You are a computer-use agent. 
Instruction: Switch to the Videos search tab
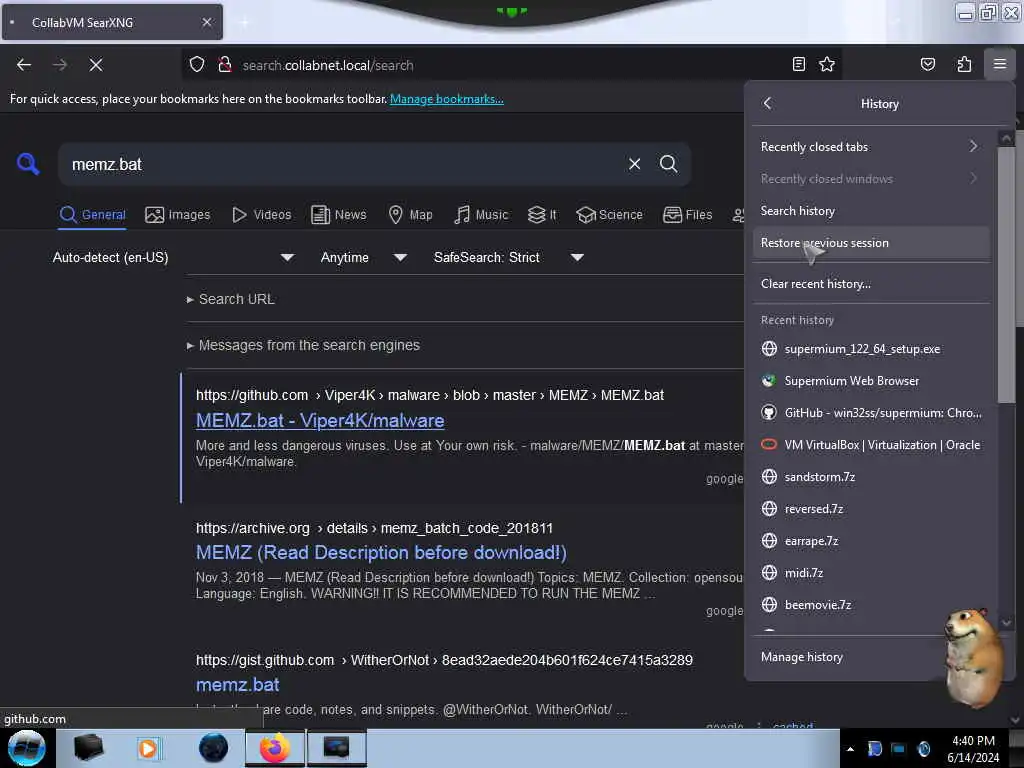click(x=262, y=214)
